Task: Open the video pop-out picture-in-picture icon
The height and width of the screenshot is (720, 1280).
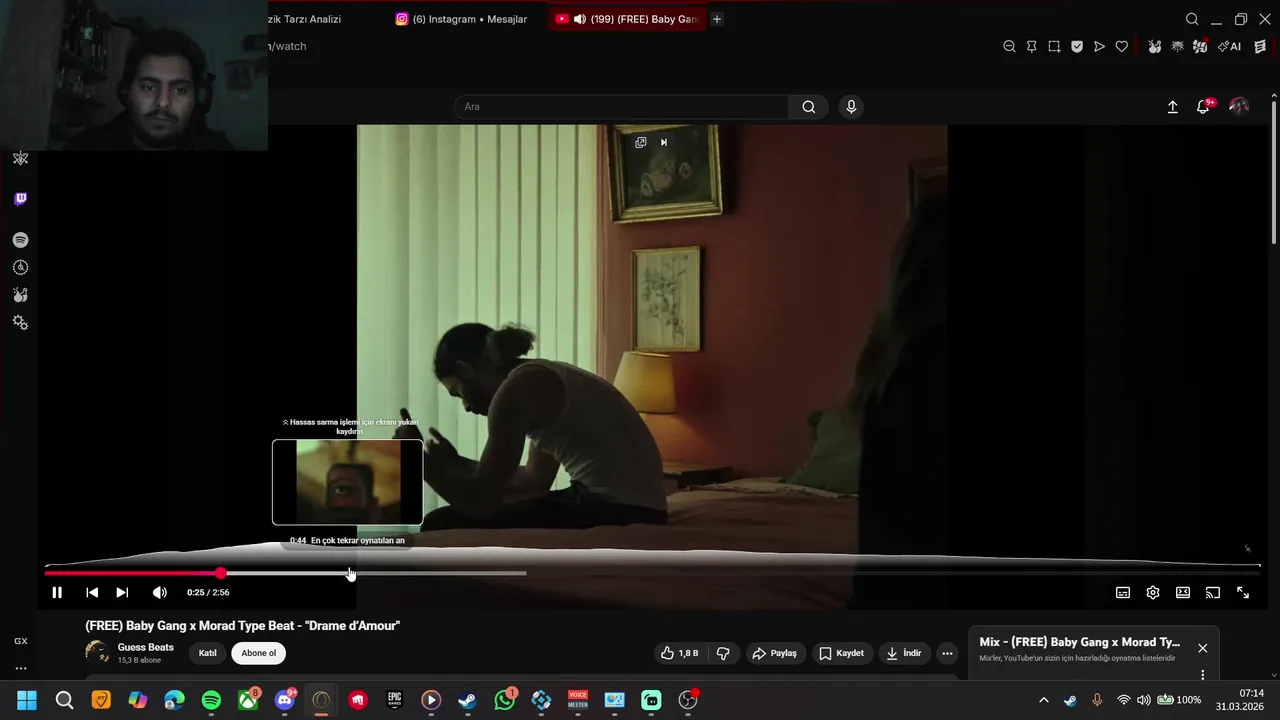Action: pyautogui.click(x=641, y=142)
